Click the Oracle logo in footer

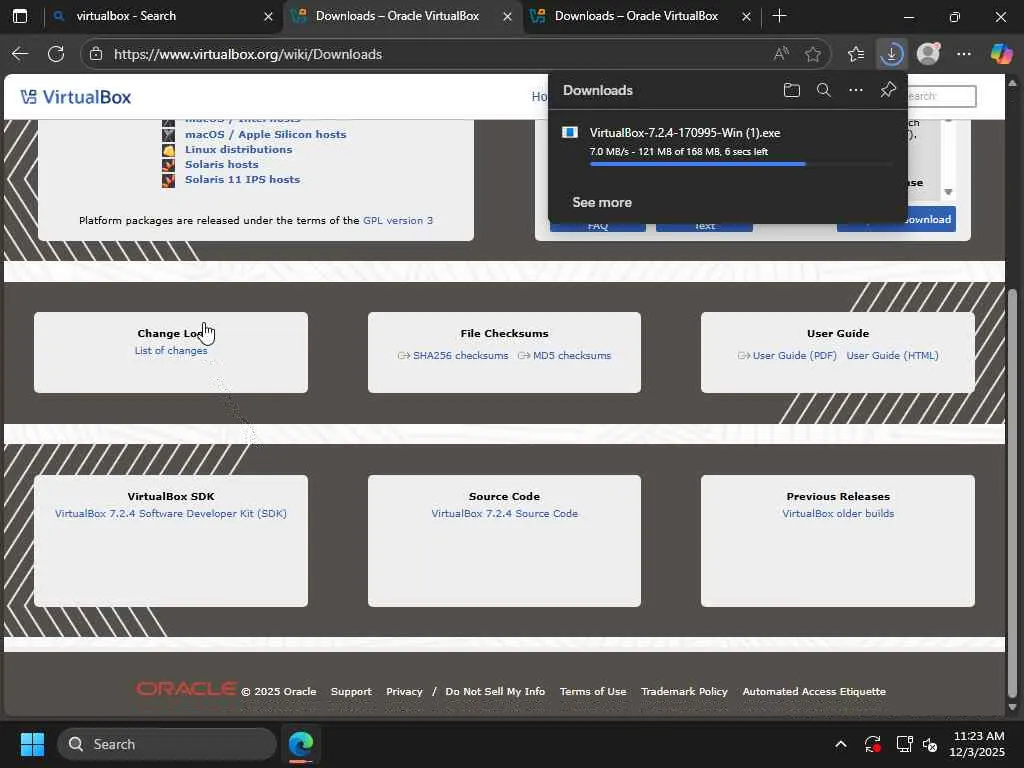pos(186,689)
